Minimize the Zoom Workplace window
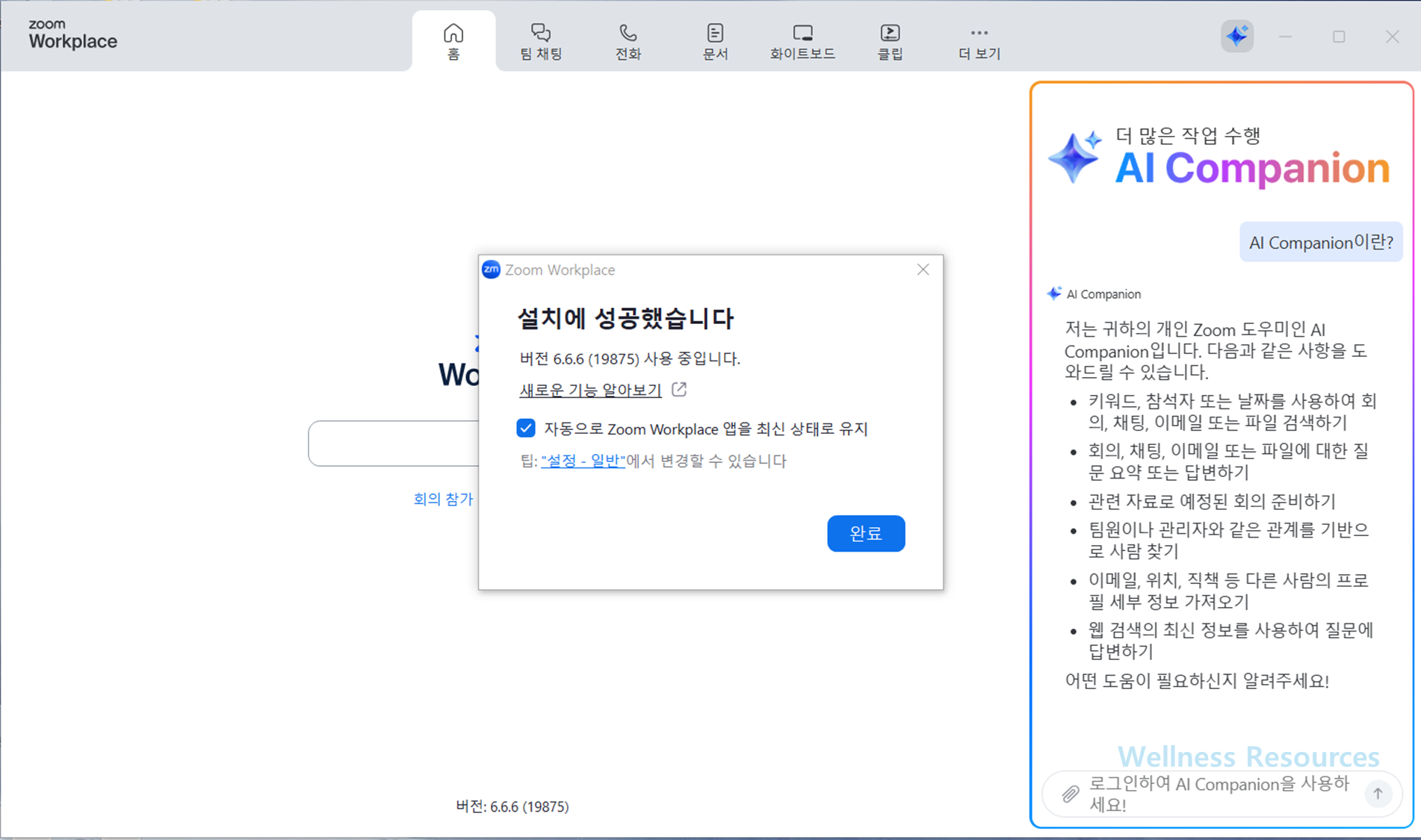 pos(1285,36)
